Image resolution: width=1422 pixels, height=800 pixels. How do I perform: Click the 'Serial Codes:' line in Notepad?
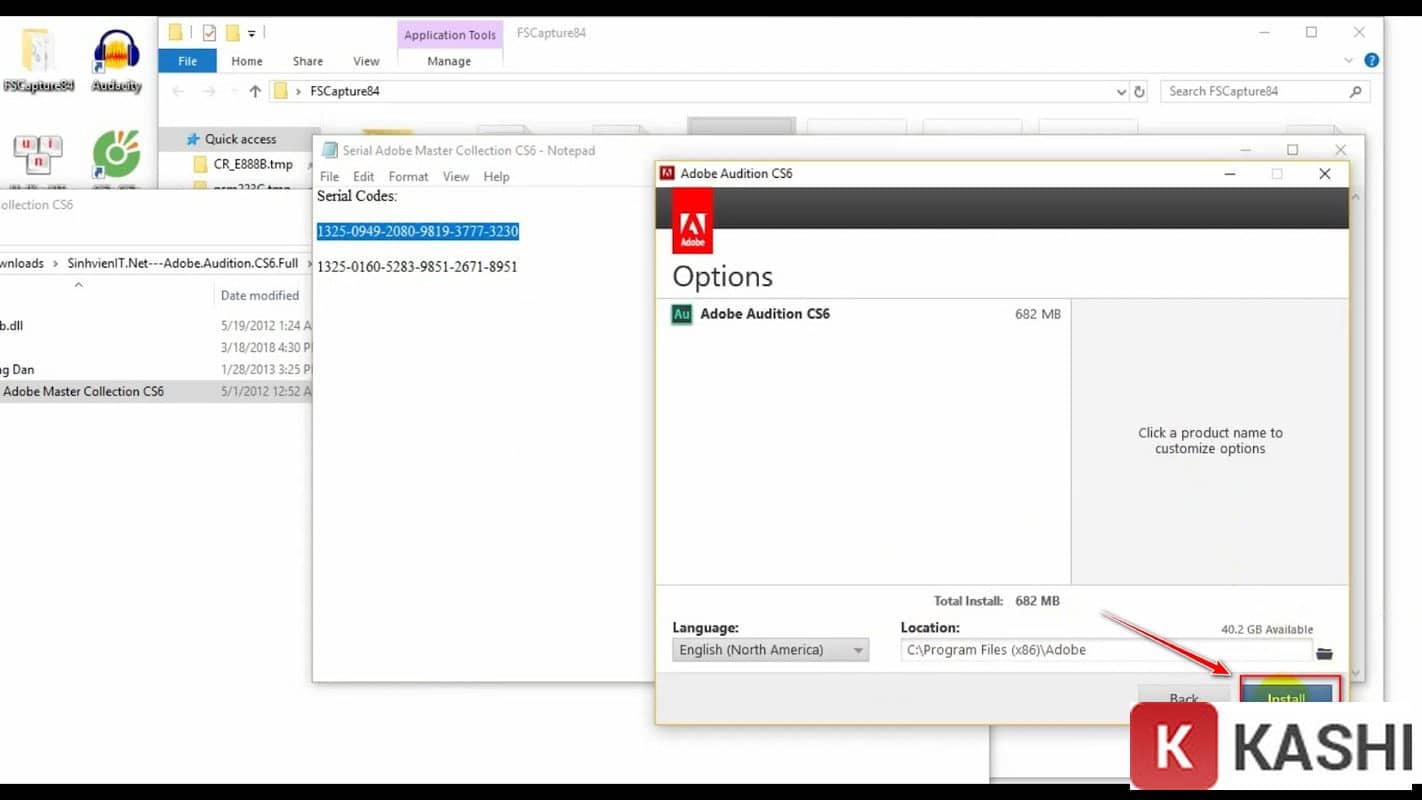pos(357,196)
